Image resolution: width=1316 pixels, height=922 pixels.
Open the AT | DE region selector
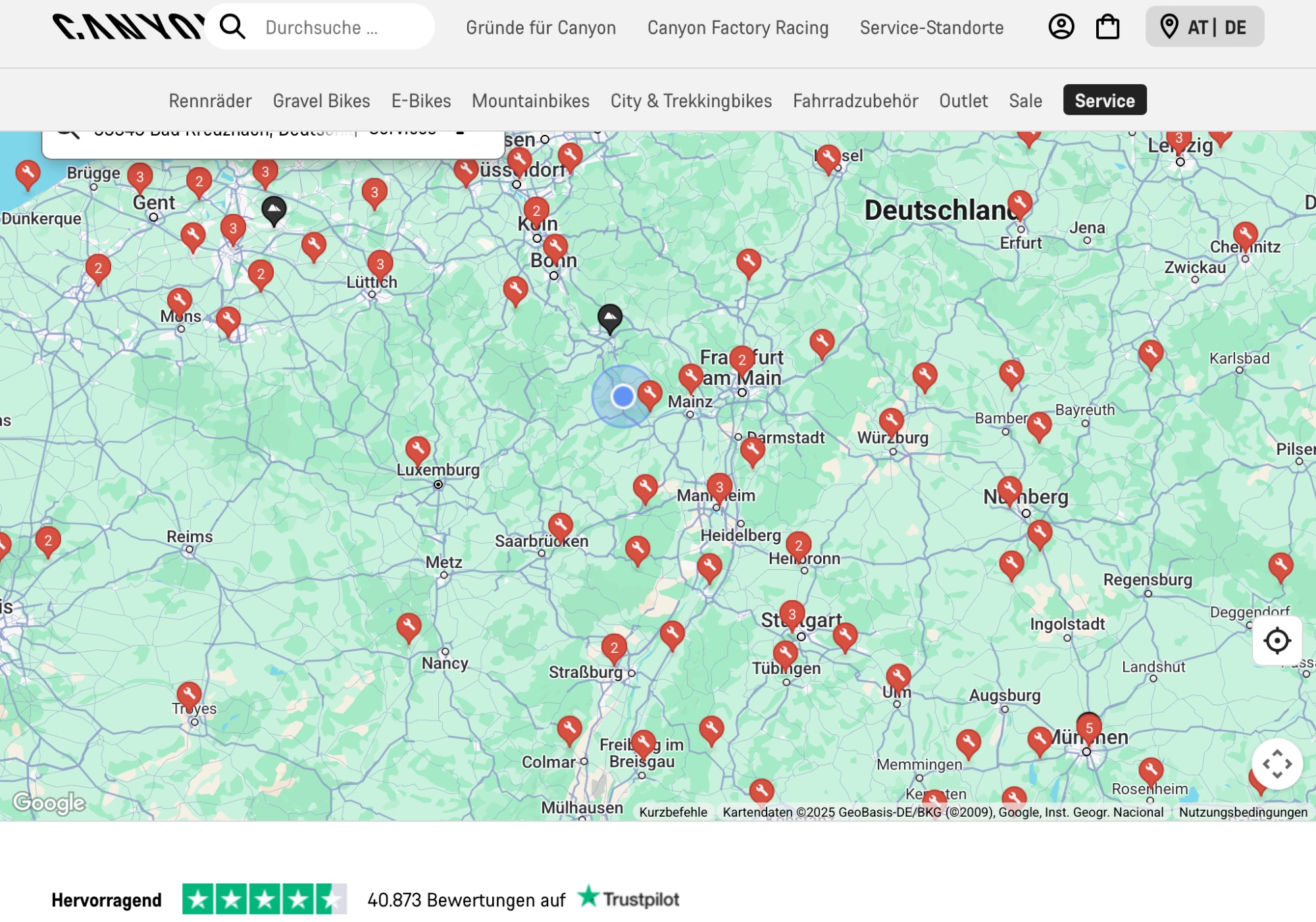tap(1204, 27)
